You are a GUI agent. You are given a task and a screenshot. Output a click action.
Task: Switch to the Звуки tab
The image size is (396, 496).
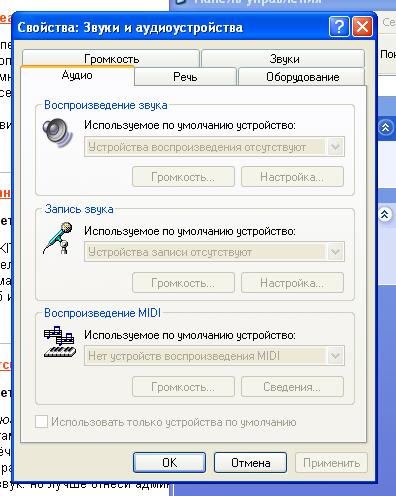point(284,59)
